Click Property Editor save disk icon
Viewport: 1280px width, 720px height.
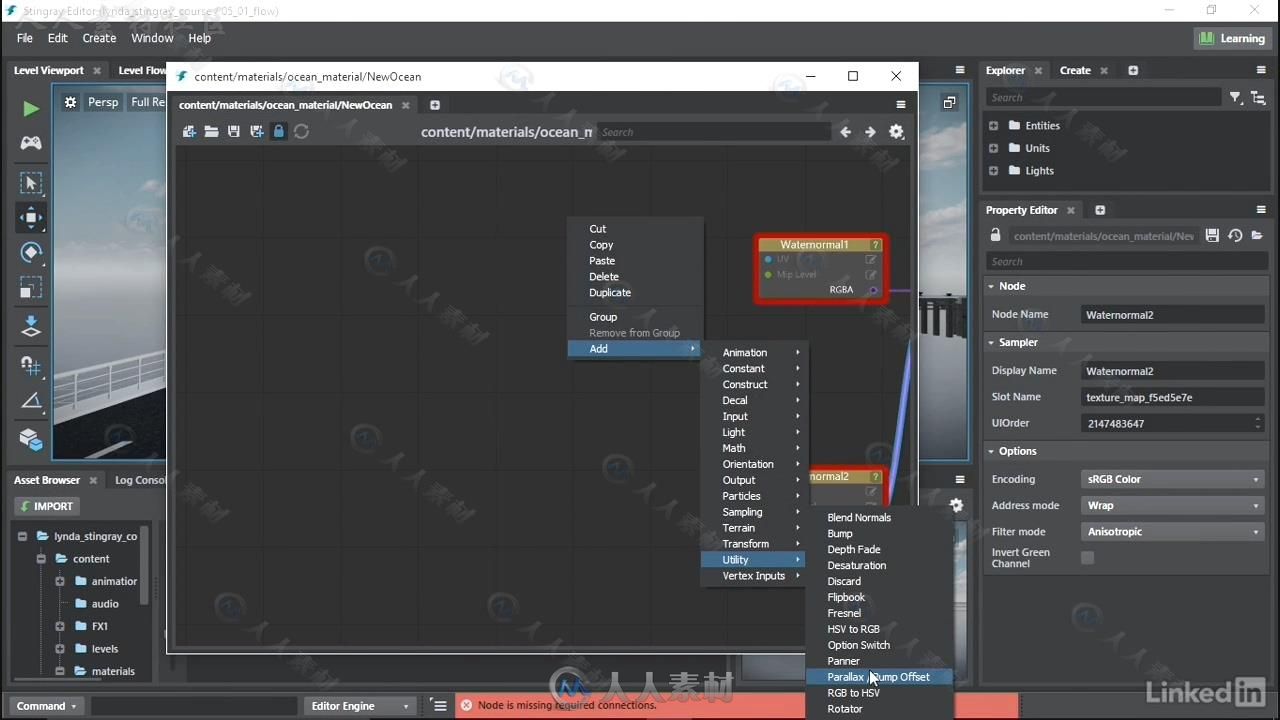tap(1212, 236)
